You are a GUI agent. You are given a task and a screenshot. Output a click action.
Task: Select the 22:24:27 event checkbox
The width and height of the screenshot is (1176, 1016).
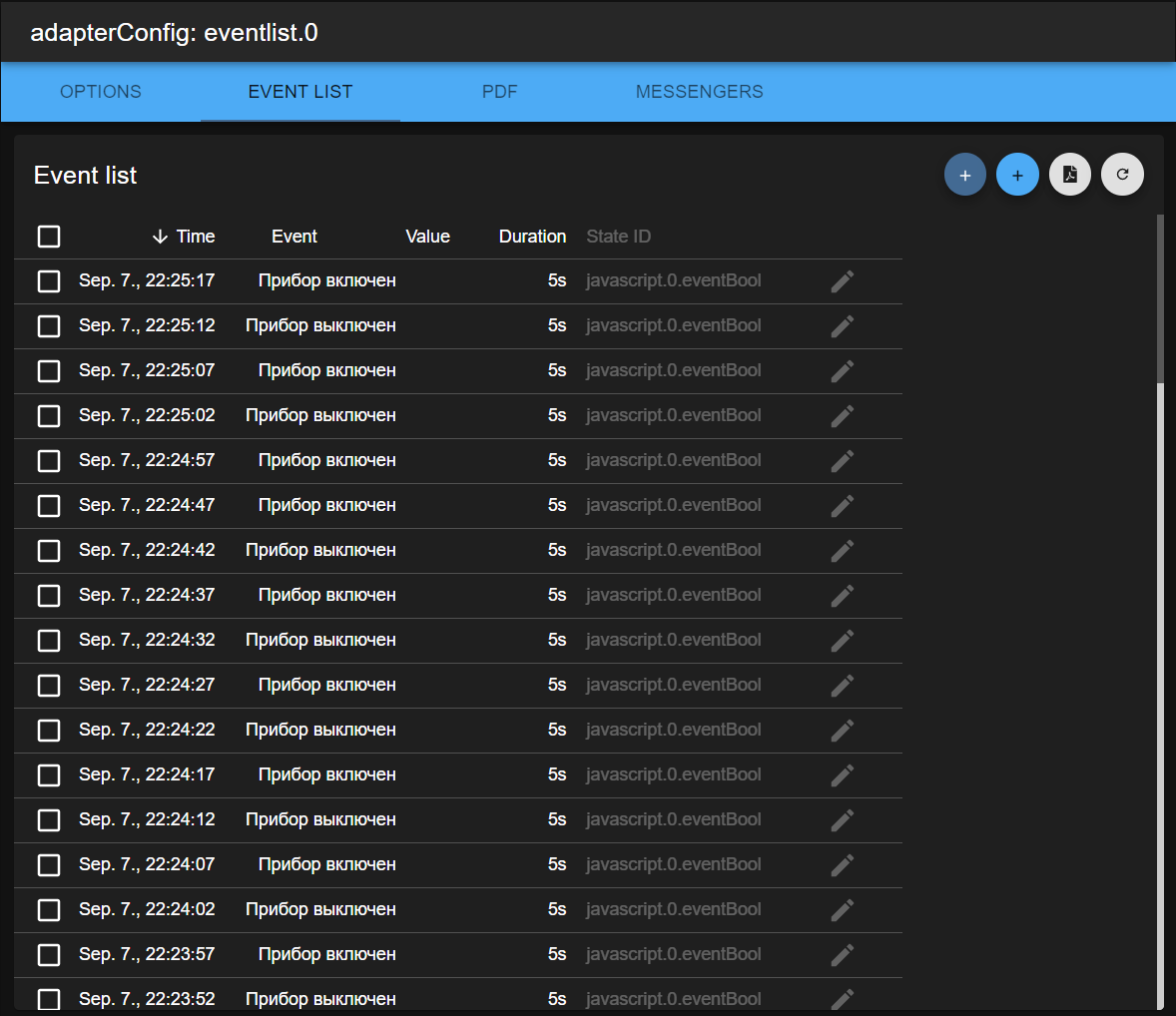(x=49, y=686)
